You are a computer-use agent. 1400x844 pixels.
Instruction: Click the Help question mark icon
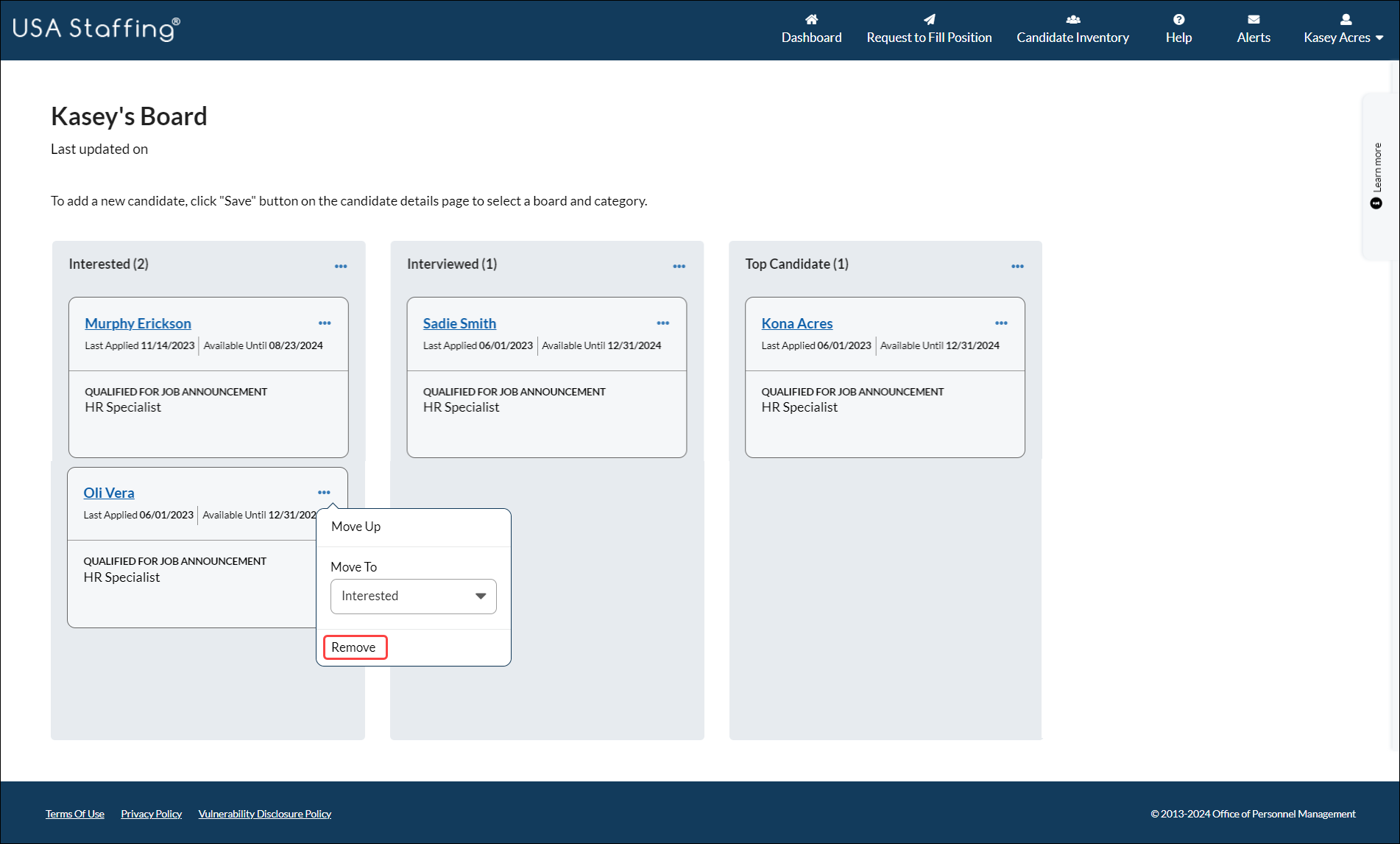[x=1178, y=20]
